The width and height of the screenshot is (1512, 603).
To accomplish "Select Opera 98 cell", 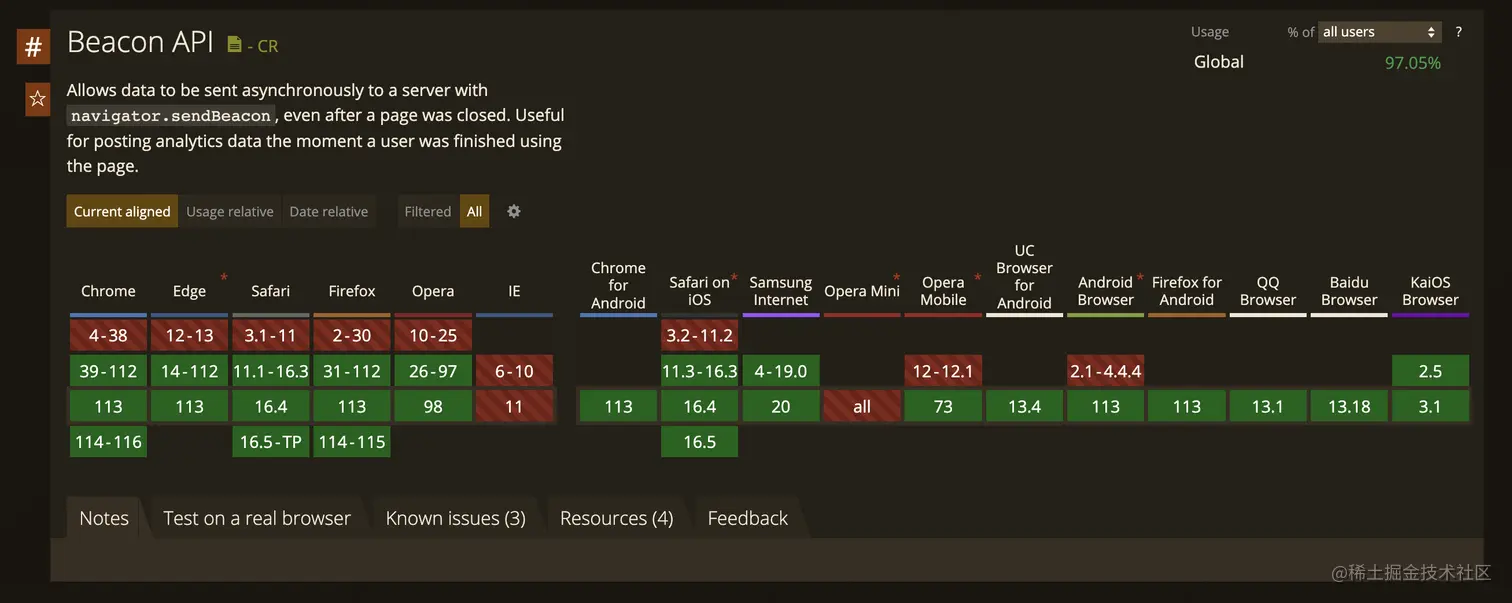I will 433,406.
